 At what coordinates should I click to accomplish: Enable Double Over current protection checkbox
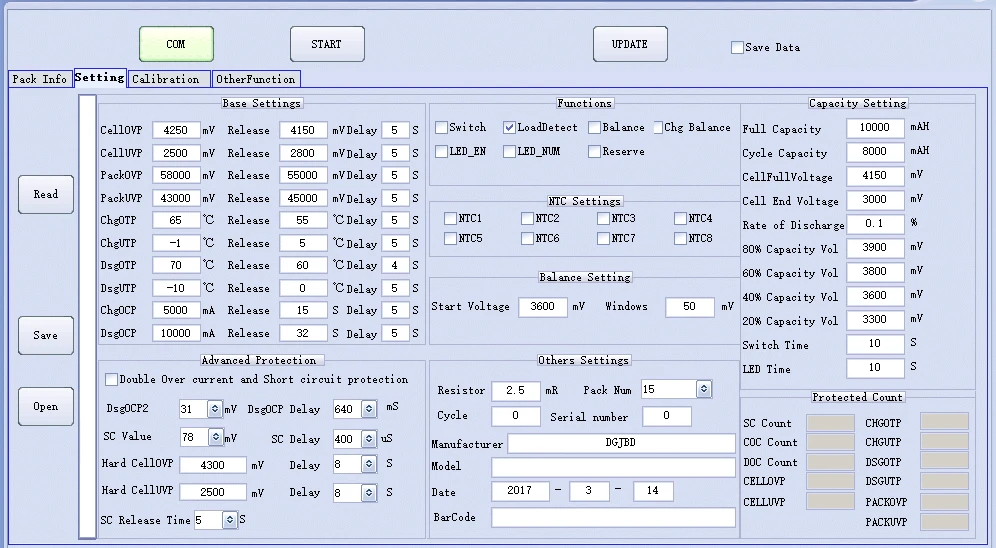pos(112,380)
